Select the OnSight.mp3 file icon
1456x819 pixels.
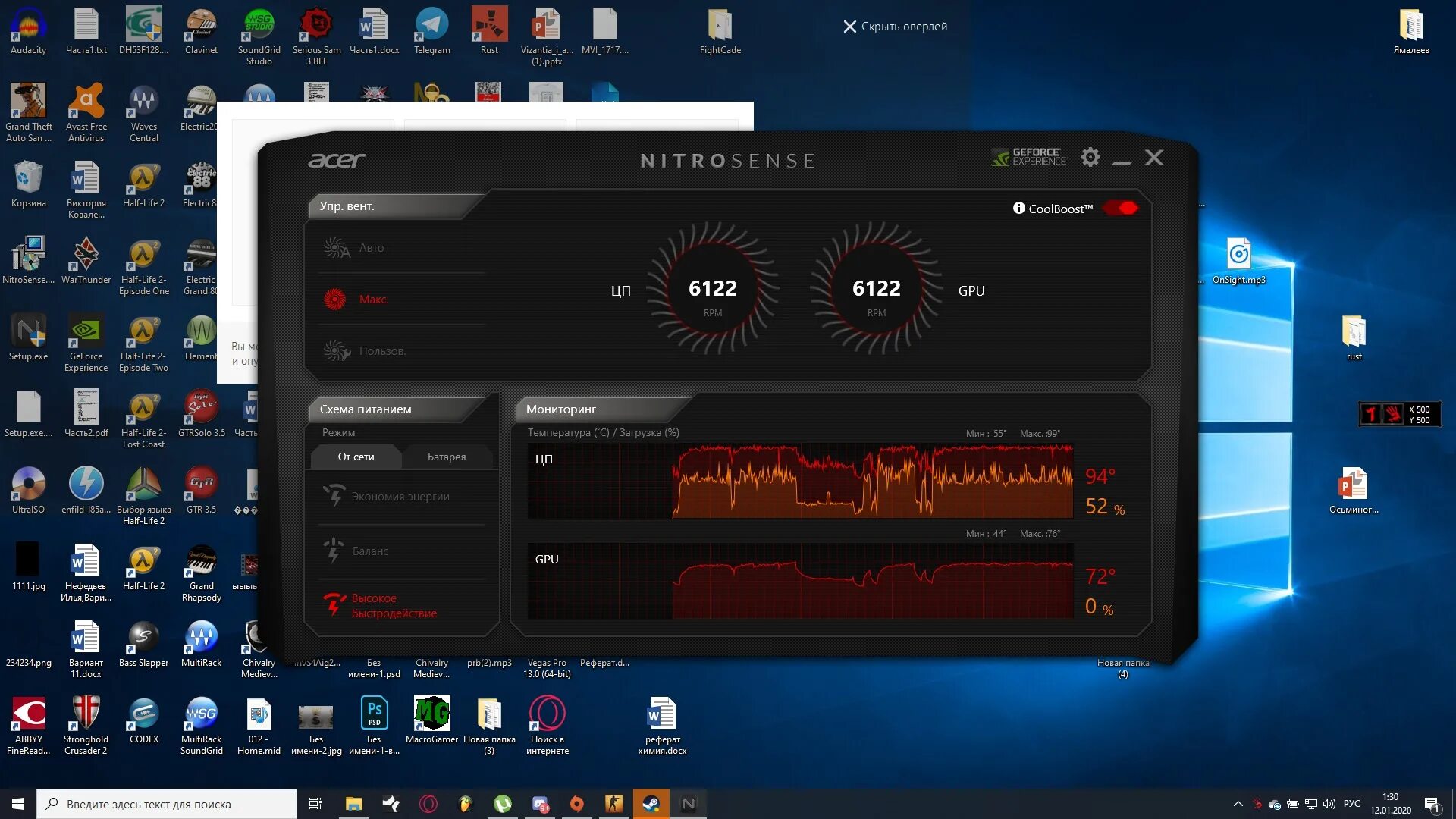[x=1238, y=262]
